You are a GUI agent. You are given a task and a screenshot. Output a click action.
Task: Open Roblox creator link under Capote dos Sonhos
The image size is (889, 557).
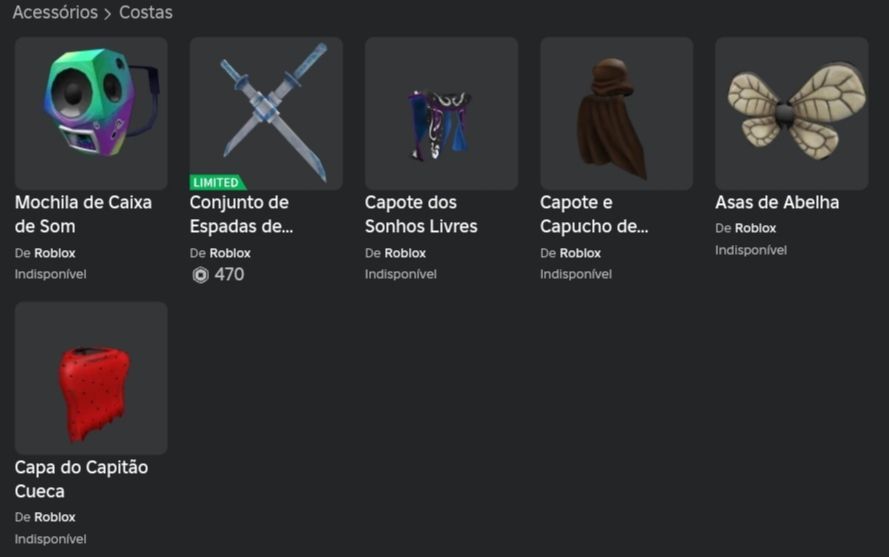[405, 253]
